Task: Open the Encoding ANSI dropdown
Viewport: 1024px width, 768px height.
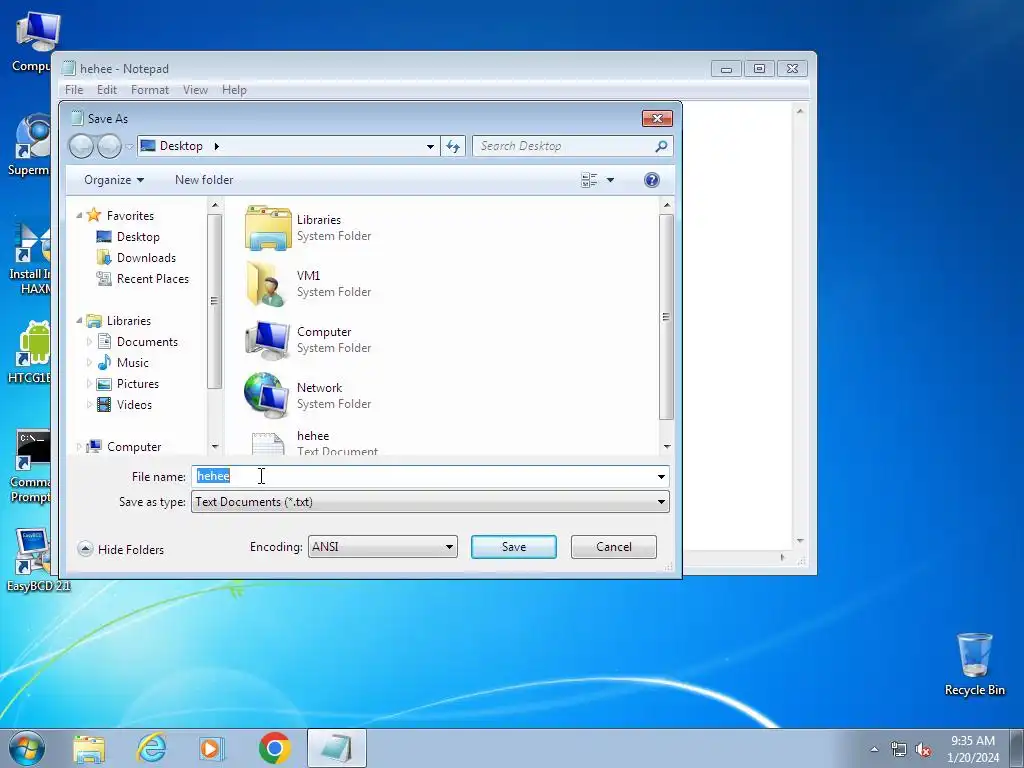Action: [382, 547]
